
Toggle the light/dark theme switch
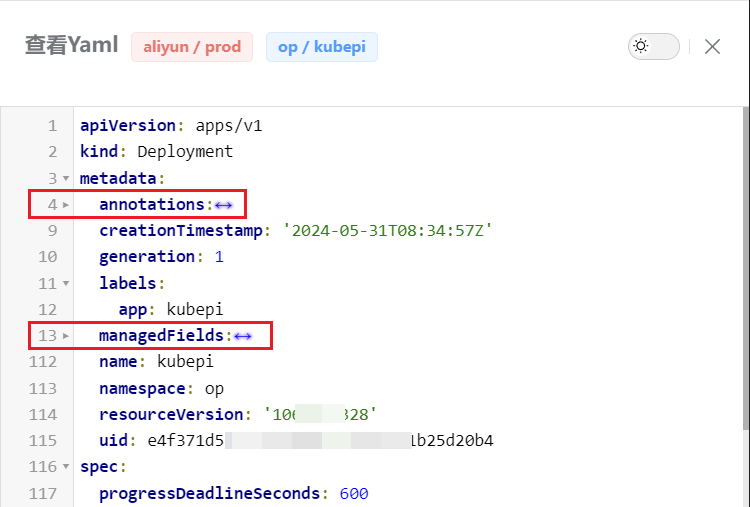pyautogui.click(x=653, y=46)
